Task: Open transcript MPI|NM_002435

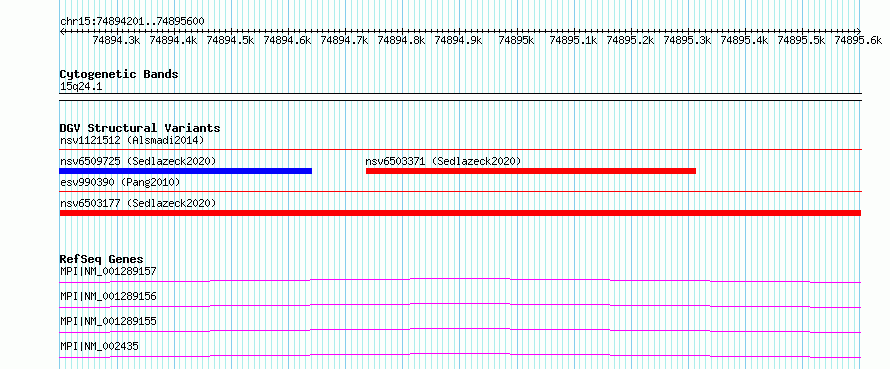Action: point(99,346)
